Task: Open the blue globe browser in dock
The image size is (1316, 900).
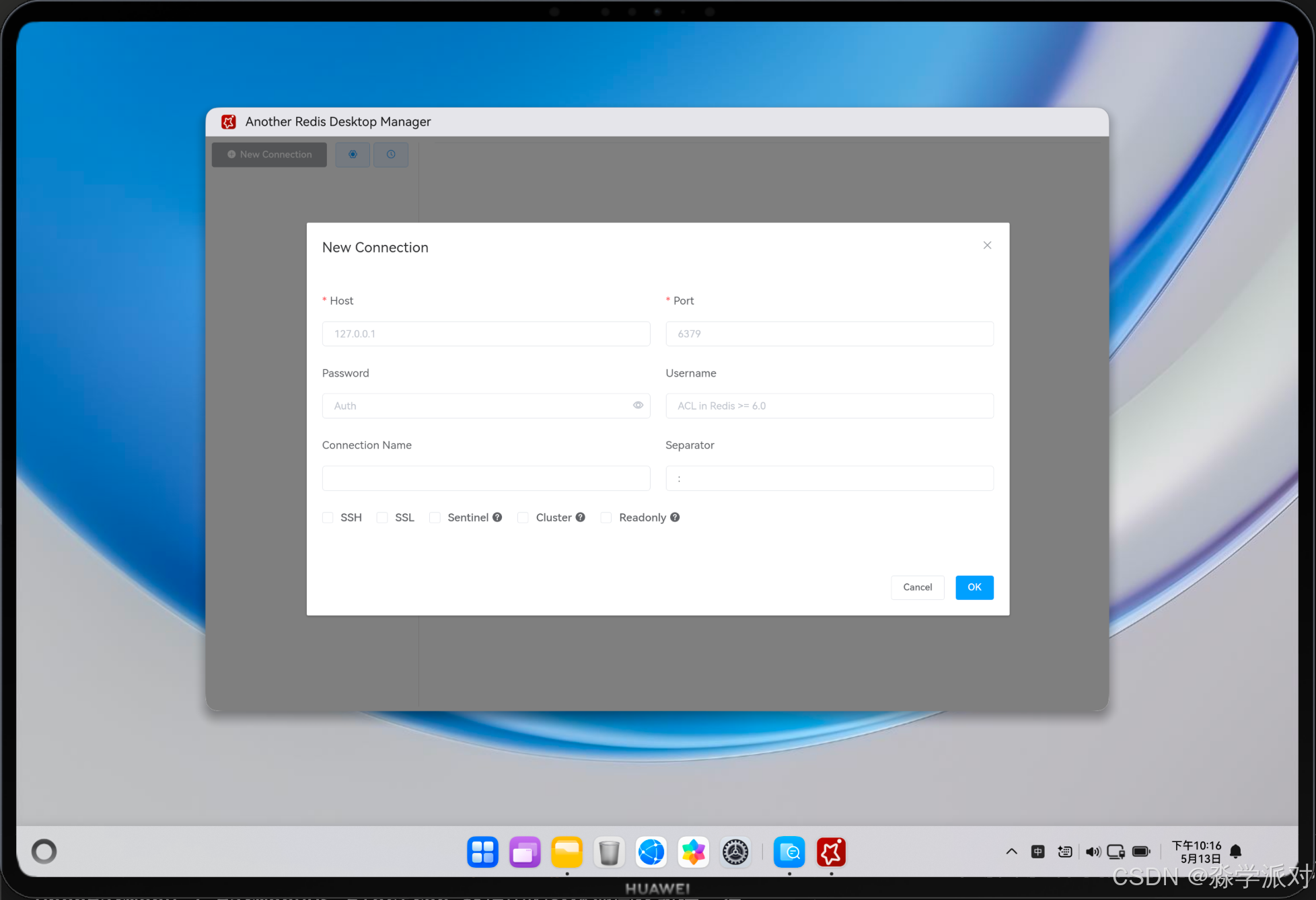Action: tap(651, 852)
